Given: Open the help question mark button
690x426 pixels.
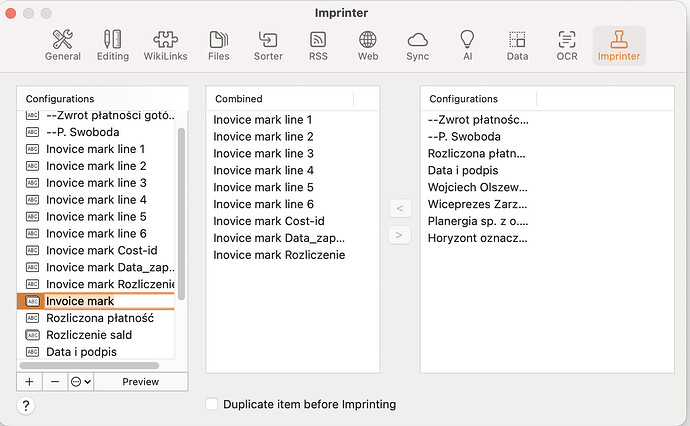Looking at the screenshot, I should pos(27,405).
